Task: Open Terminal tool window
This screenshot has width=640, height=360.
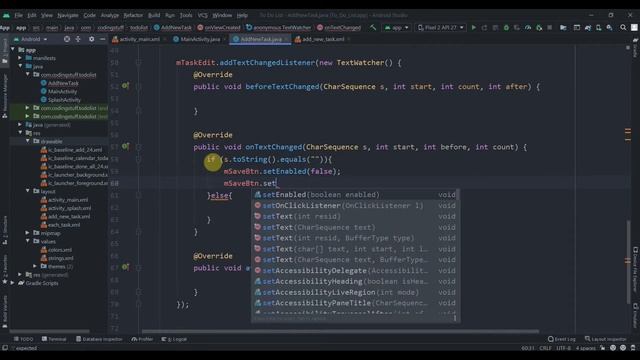Action: pyautogui.click(x=54, y=339)
